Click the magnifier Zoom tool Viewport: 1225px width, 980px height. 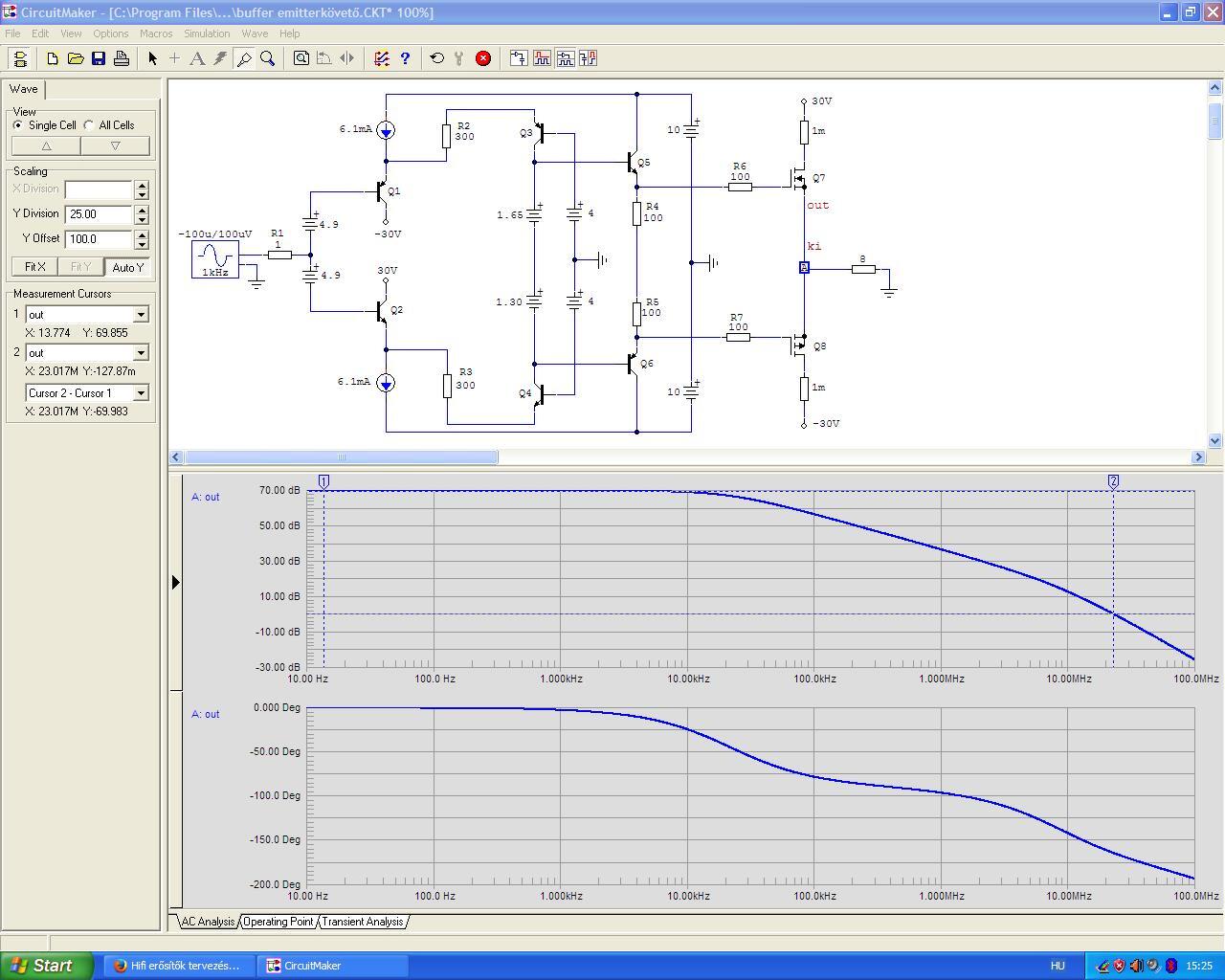pyautogui.click(x=268, y=58)
